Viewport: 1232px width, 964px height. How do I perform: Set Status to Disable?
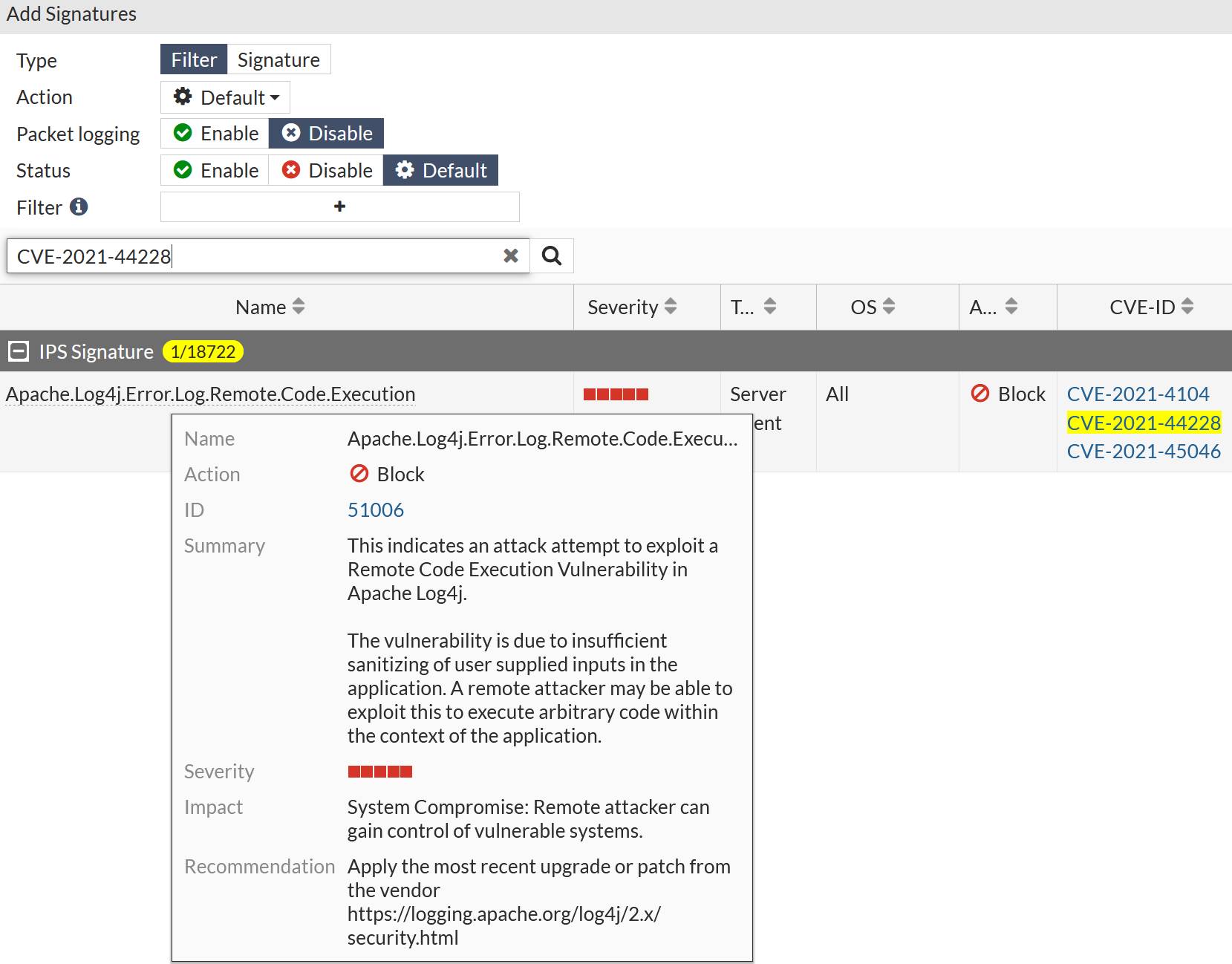tap(326, 170)
